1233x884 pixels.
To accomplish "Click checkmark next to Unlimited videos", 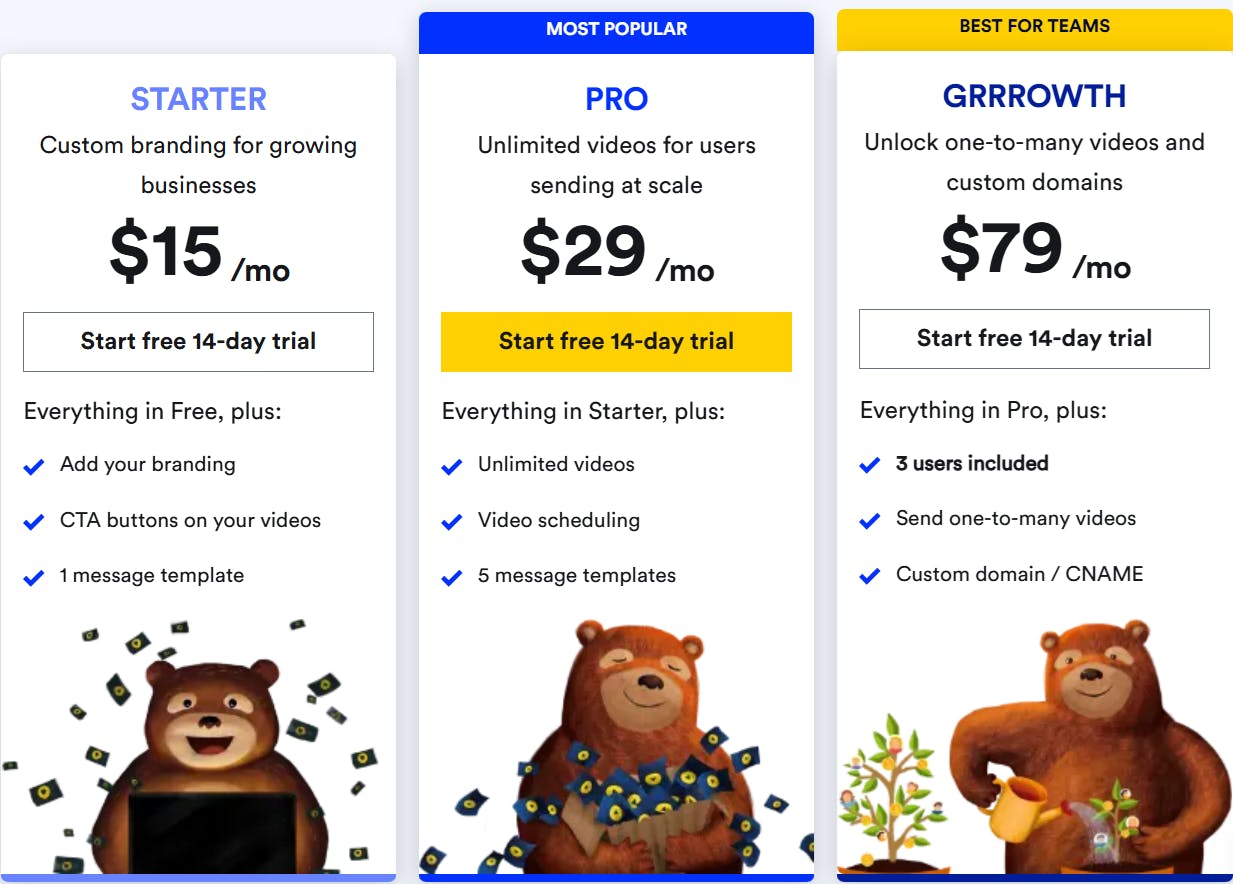I will 452,466.
